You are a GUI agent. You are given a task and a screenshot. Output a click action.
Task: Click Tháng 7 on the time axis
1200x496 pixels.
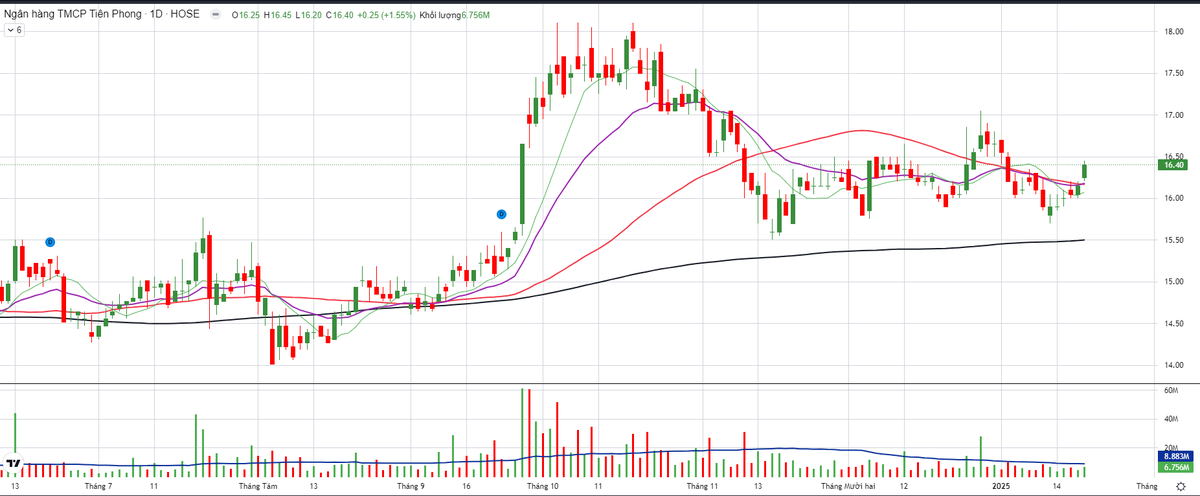[98, 485]
